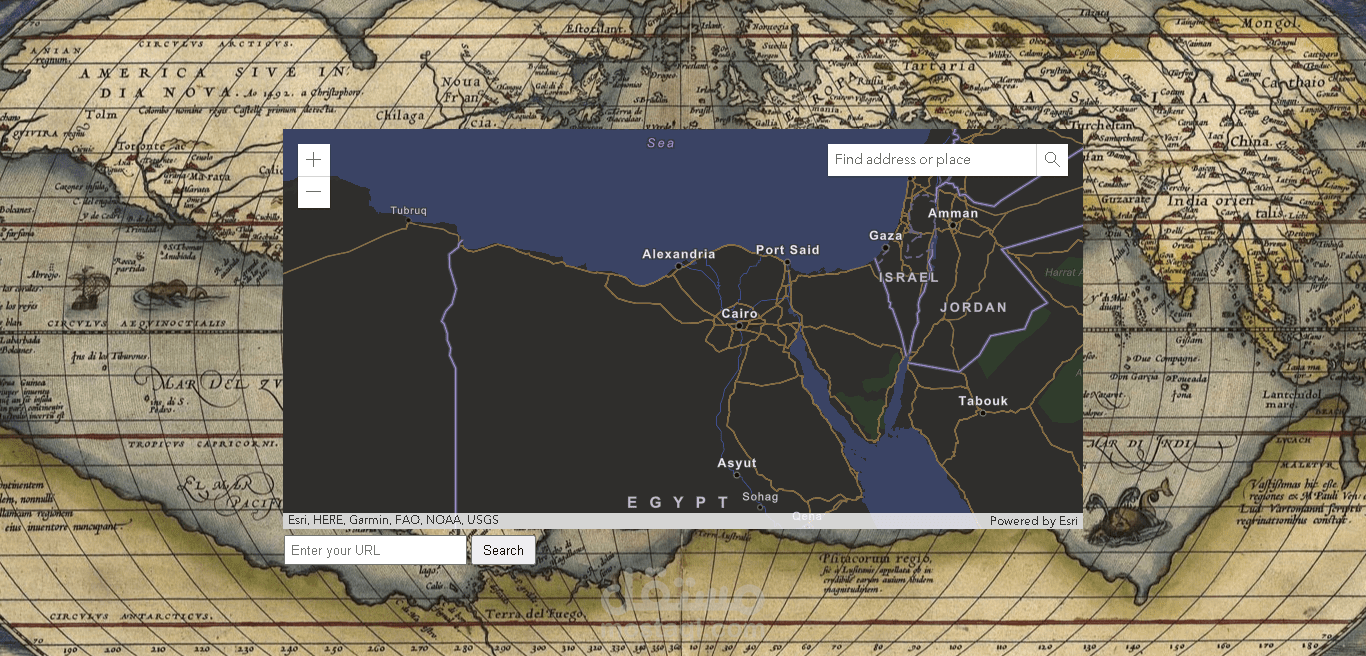Click the Sohag city label

click(760, 497)
